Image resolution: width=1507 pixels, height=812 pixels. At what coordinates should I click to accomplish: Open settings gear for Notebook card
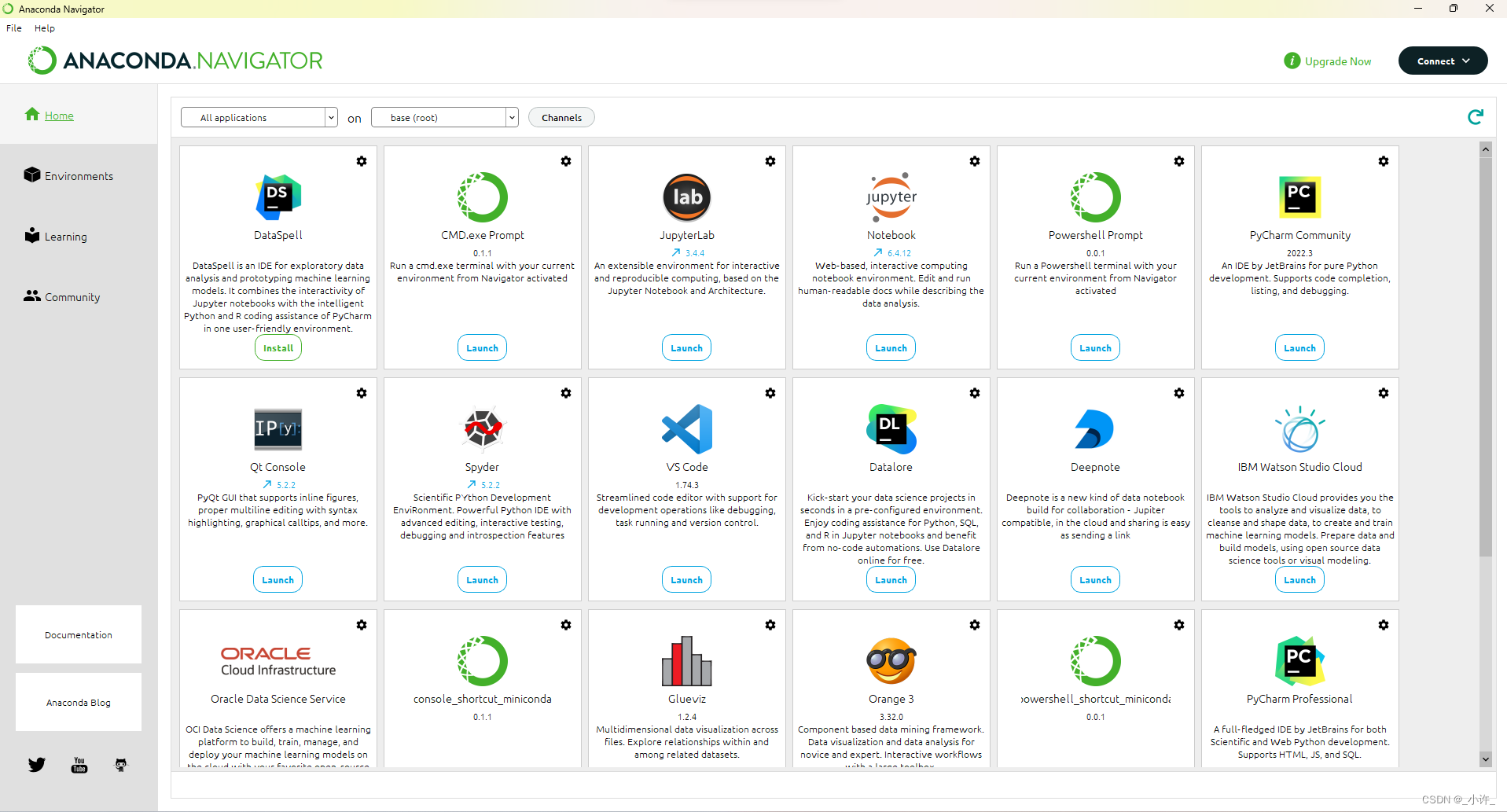pyautogui.click(x=975, y=161)
